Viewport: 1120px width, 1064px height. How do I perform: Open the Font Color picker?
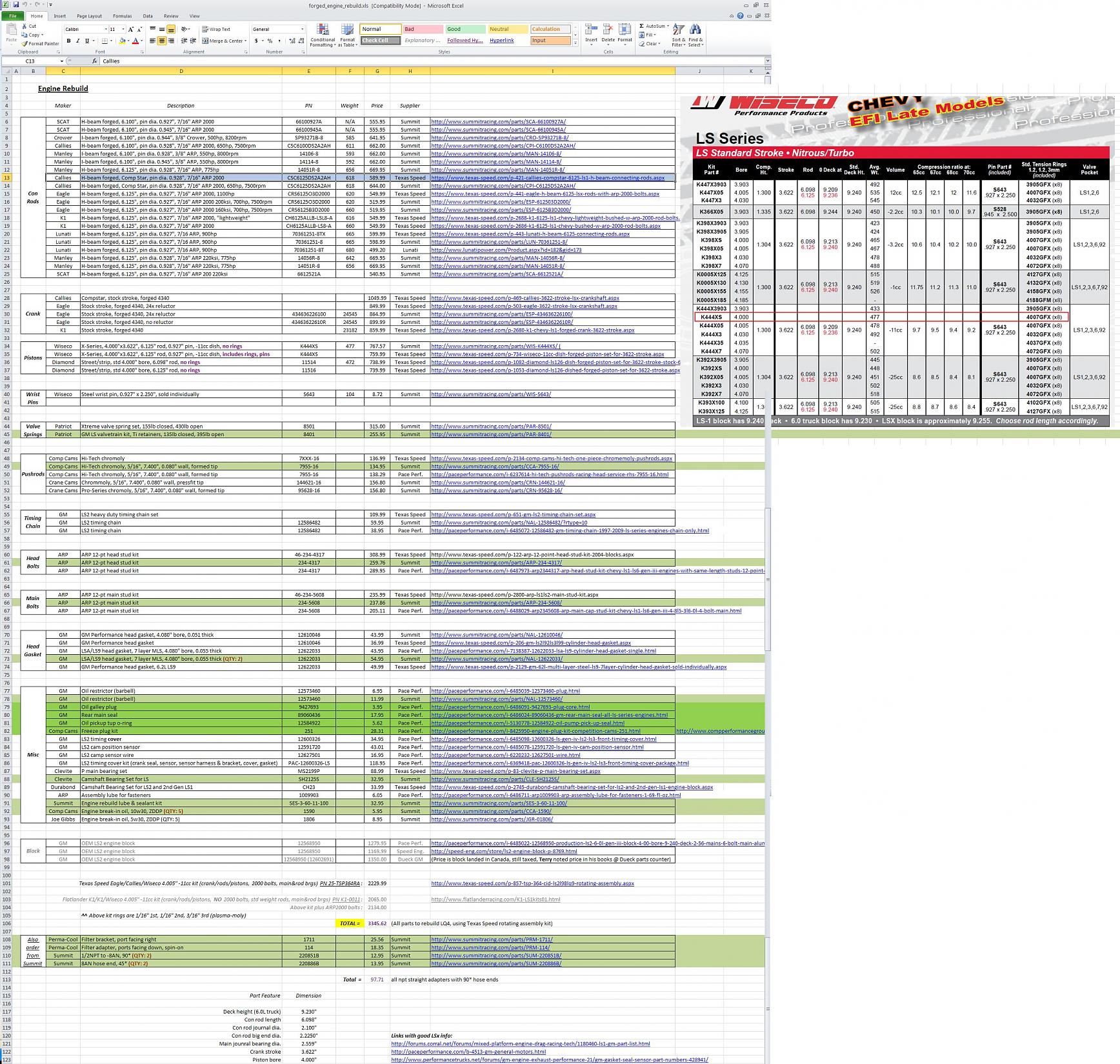pos(135,41)
